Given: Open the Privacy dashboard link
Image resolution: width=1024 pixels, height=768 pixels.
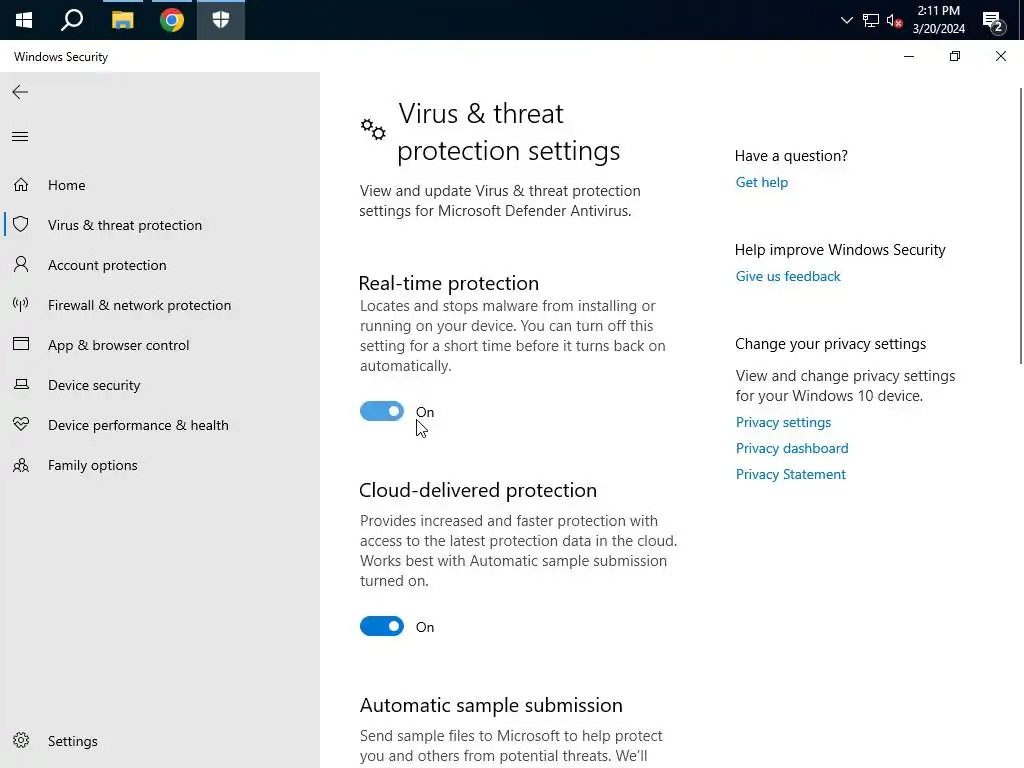Looking at the screenshot, I should (x=792, y=448).
